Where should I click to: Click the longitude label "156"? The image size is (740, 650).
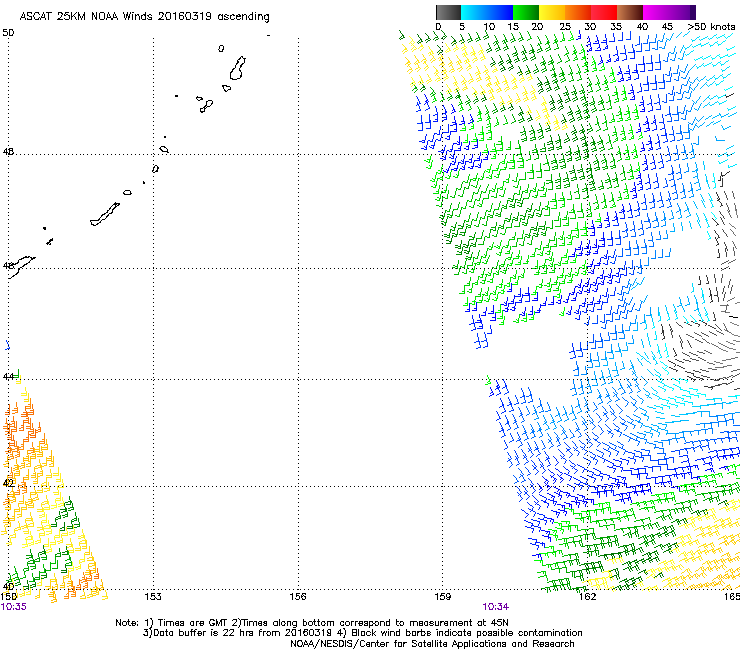point(298,597)
